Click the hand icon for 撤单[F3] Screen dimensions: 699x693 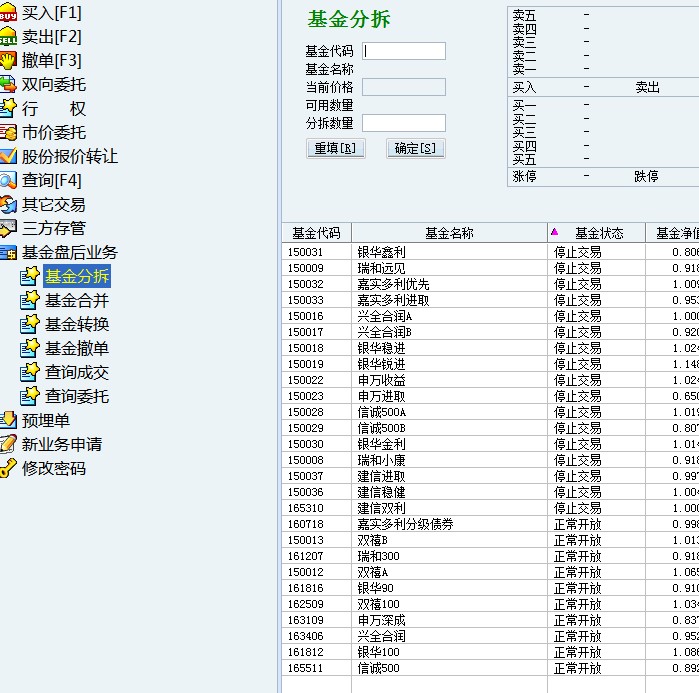(8, 61)
